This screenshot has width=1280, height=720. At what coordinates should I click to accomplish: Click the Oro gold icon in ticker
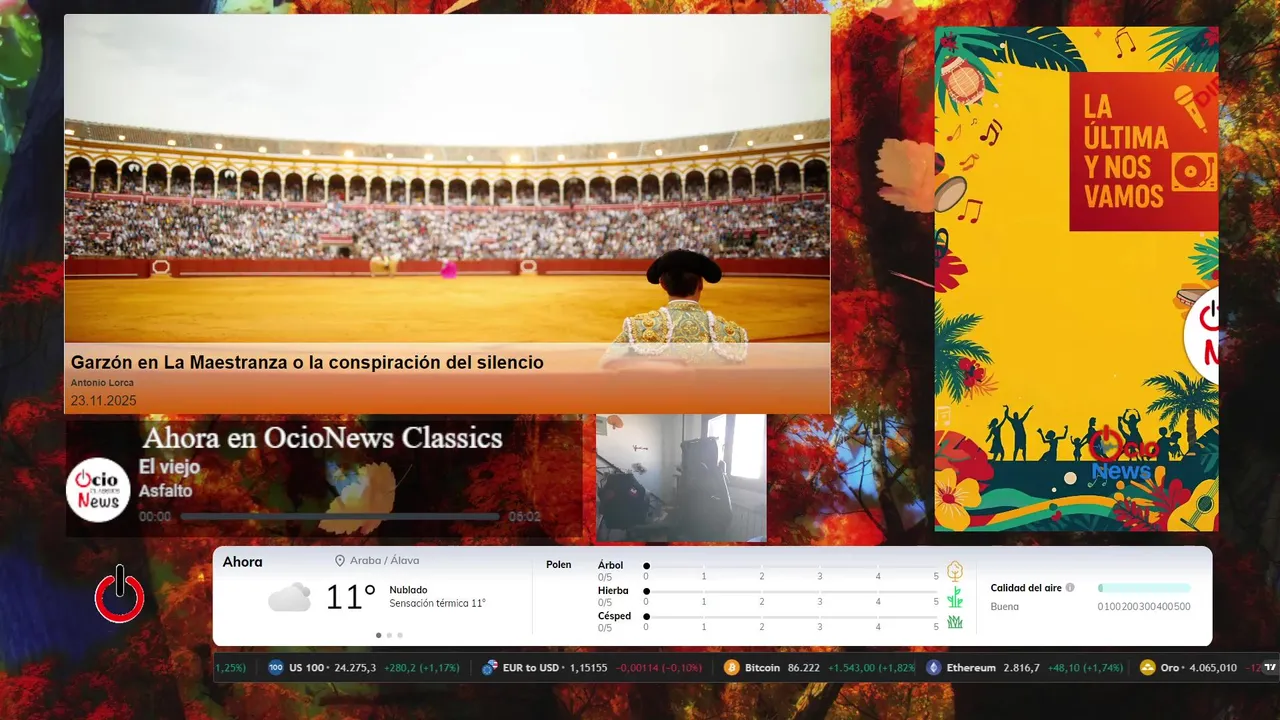[1148, 667]
